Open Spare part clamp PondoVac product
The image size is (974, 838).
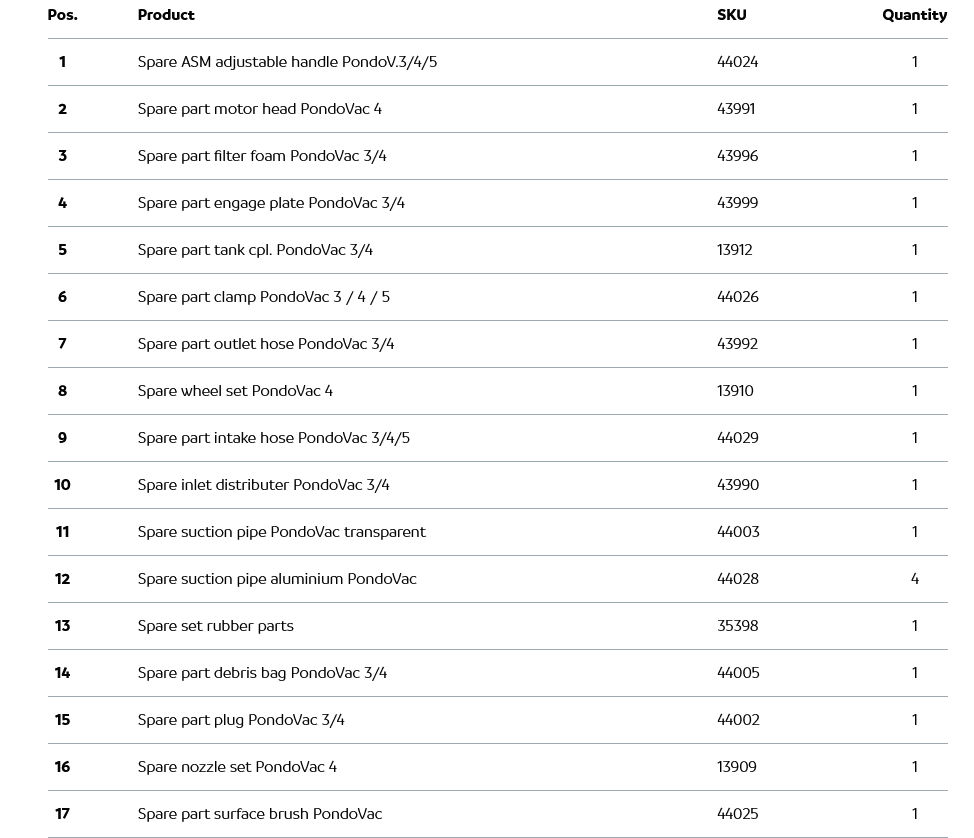[x=264, y=297]
